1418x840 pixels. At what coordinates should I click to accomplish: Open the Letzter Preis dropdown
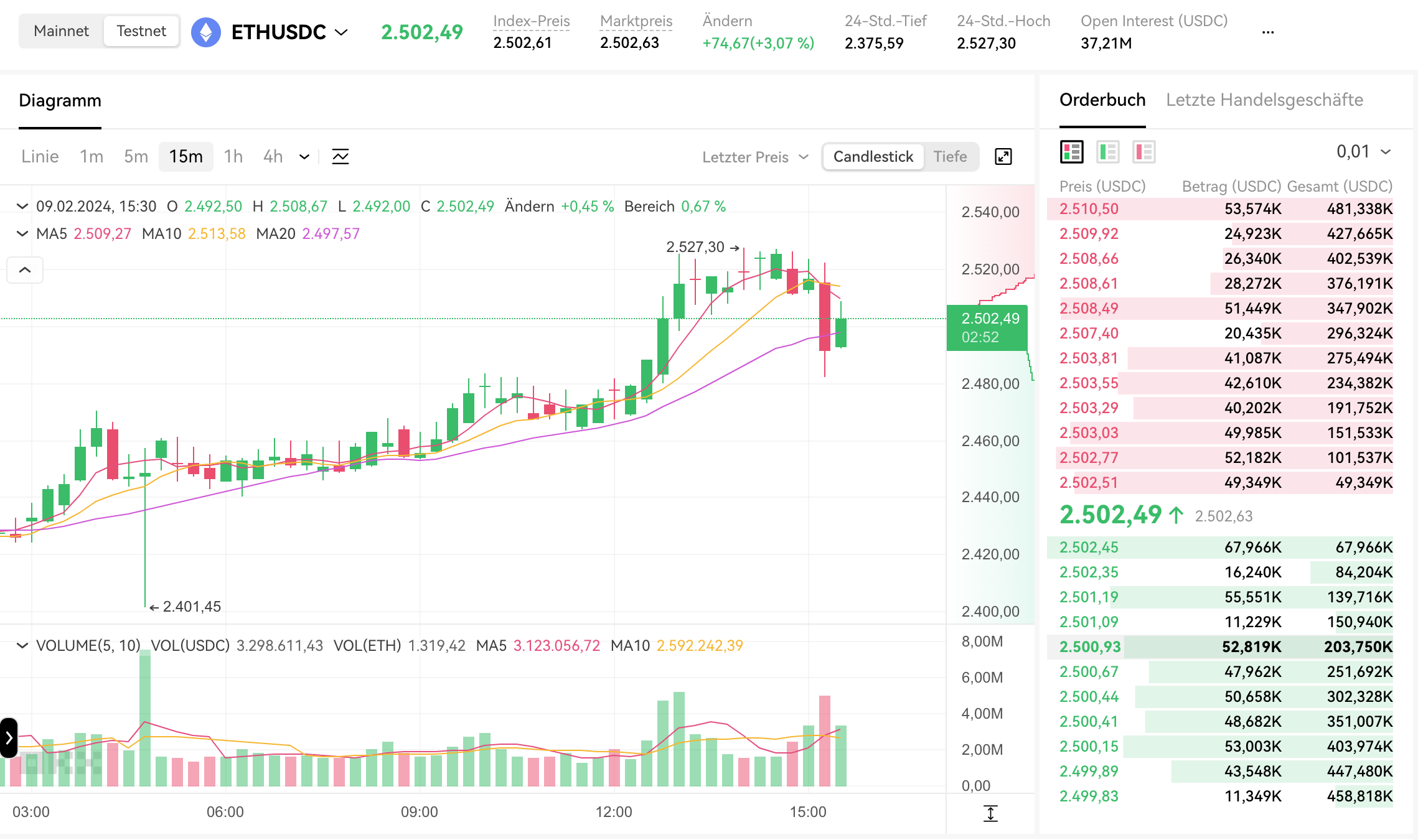(x=754, y=157)
